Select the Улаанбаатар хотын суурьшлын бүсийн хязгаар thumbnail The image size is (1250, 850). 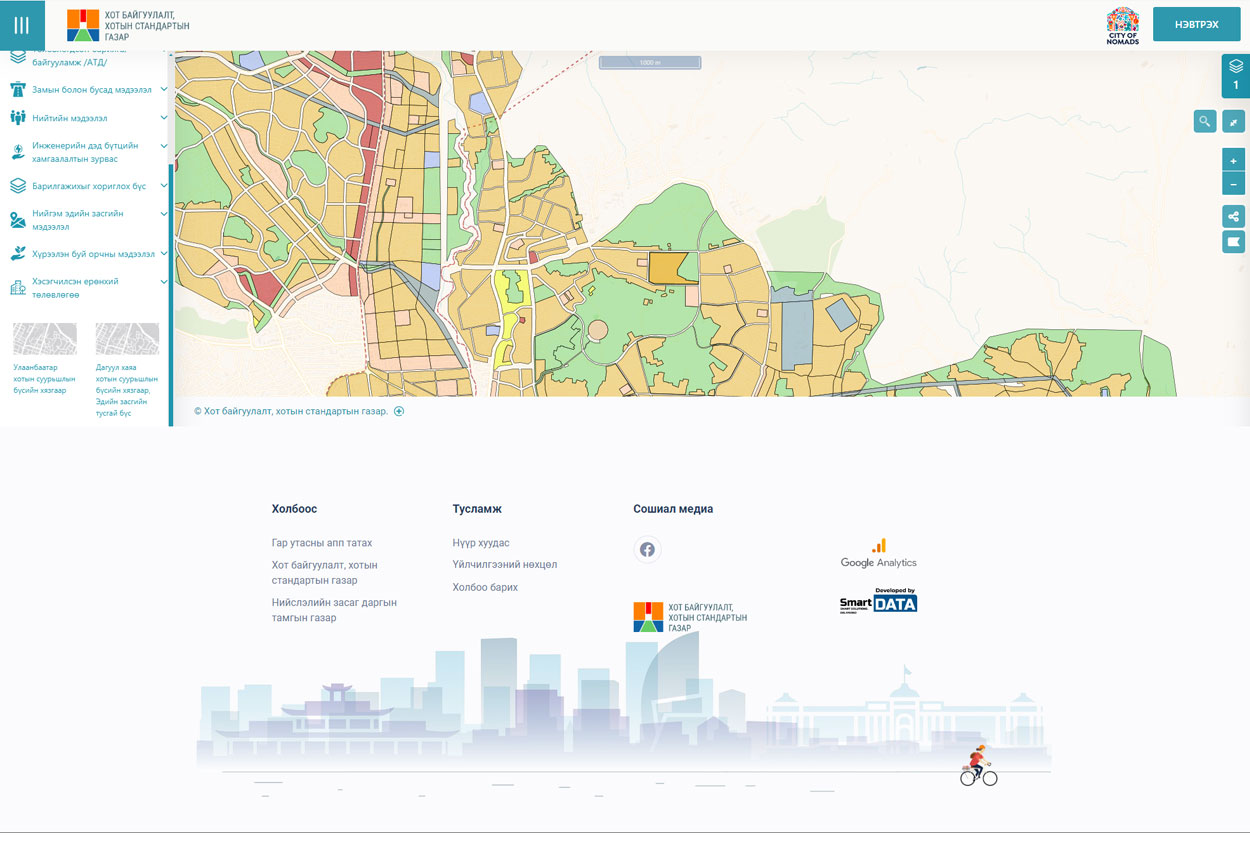(x=45, y=340)
